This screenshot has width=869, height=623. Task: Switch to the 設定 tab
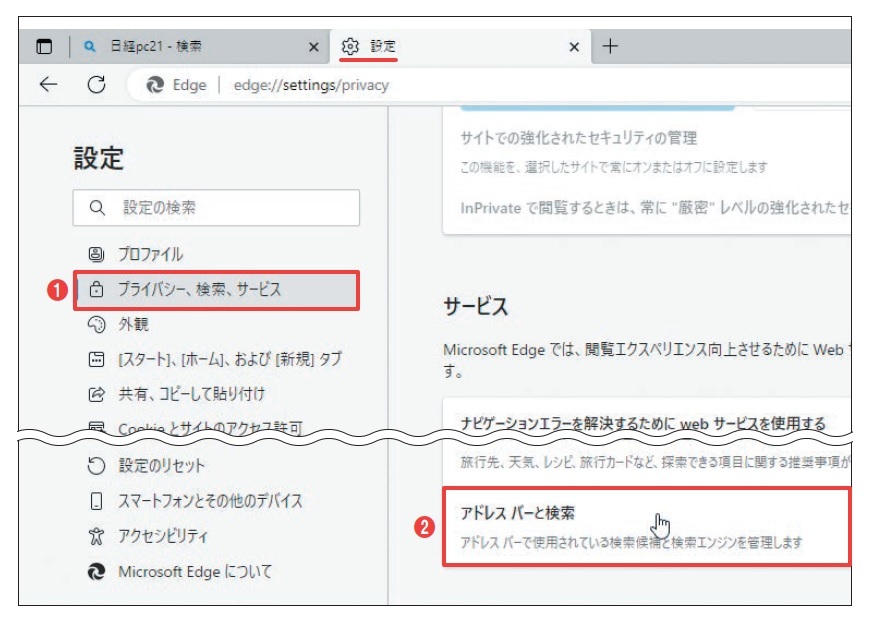459,47
